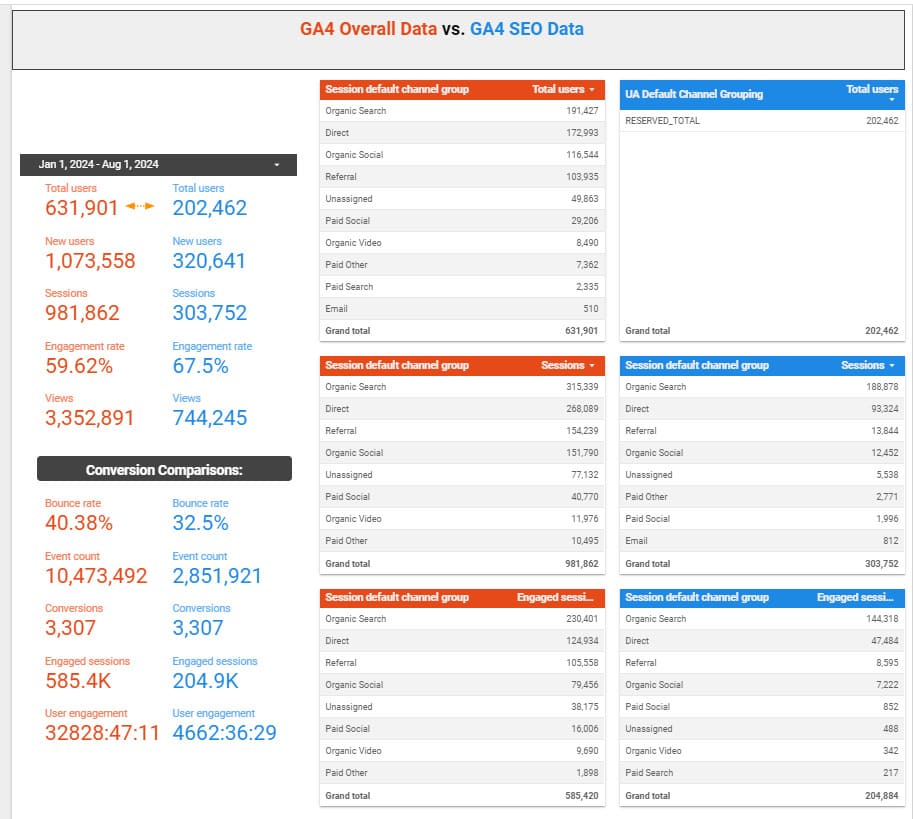Click the orange Engagement rate value 59.62%
This screenshot has width=913, height=819.
pos(79,366)
